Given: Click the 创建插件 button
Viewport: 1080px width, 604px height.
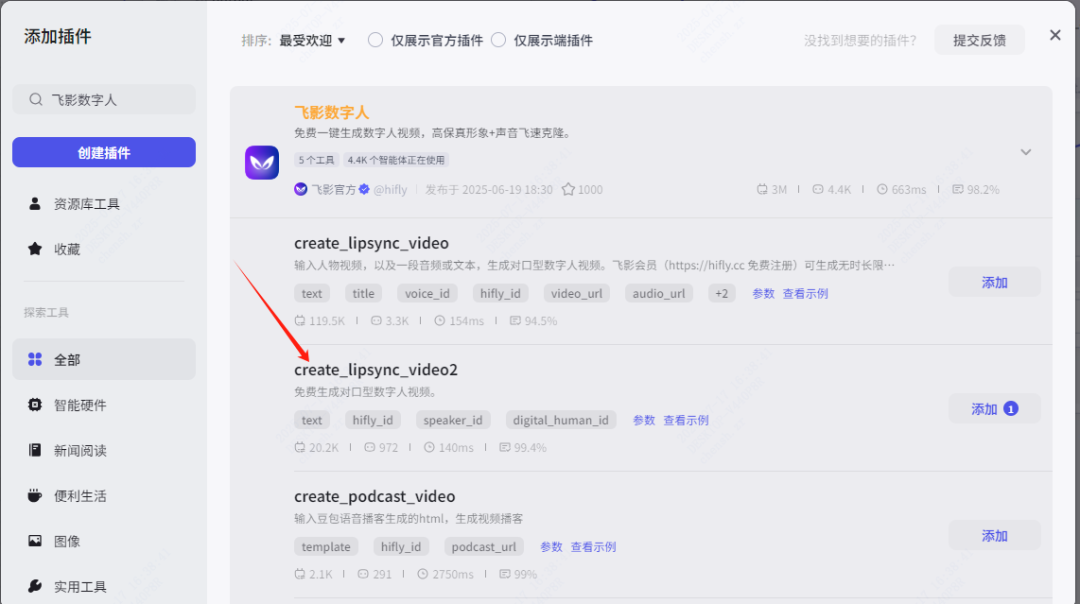Looking at the screenshot, I should point(104,152).
